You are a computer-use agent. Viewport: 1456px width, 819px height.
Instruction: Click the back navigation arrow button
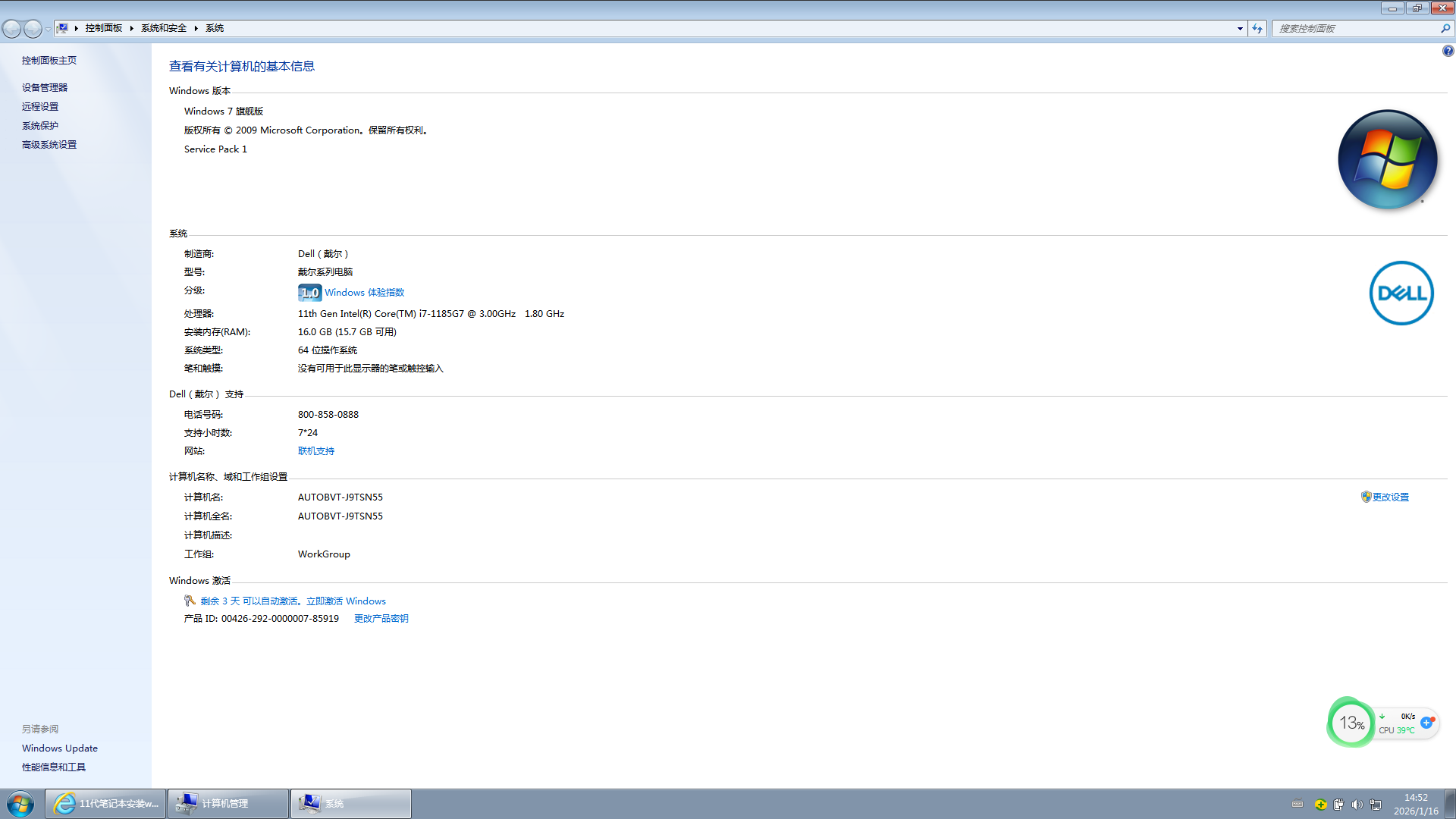(x=12, y=29)
